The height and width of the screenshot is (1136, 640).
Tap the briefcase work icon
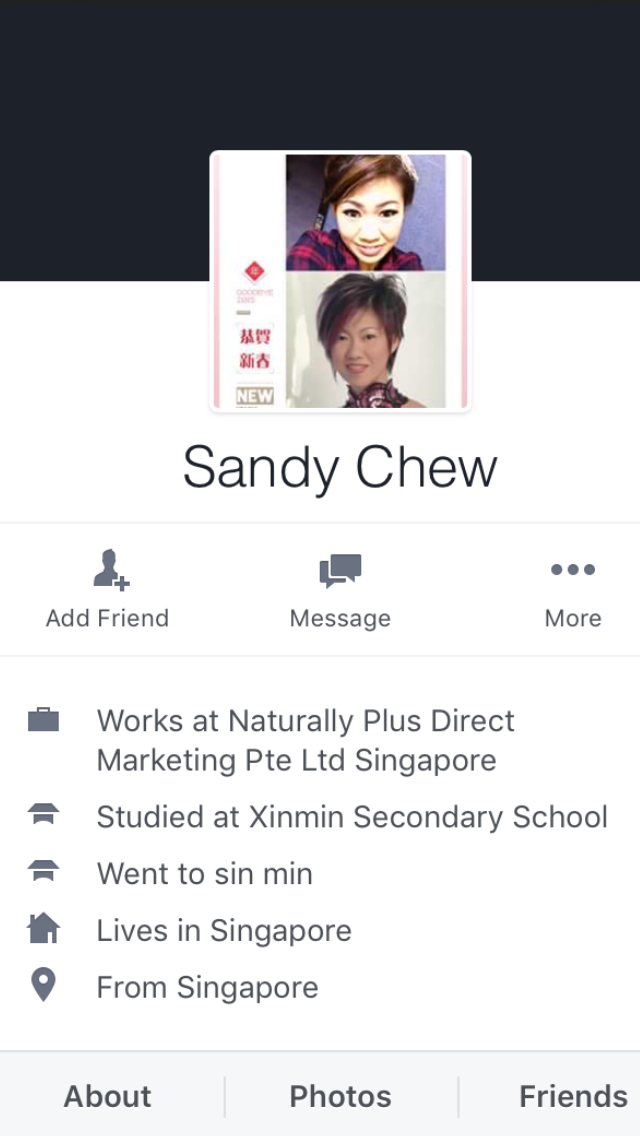[x=43, y=721]
